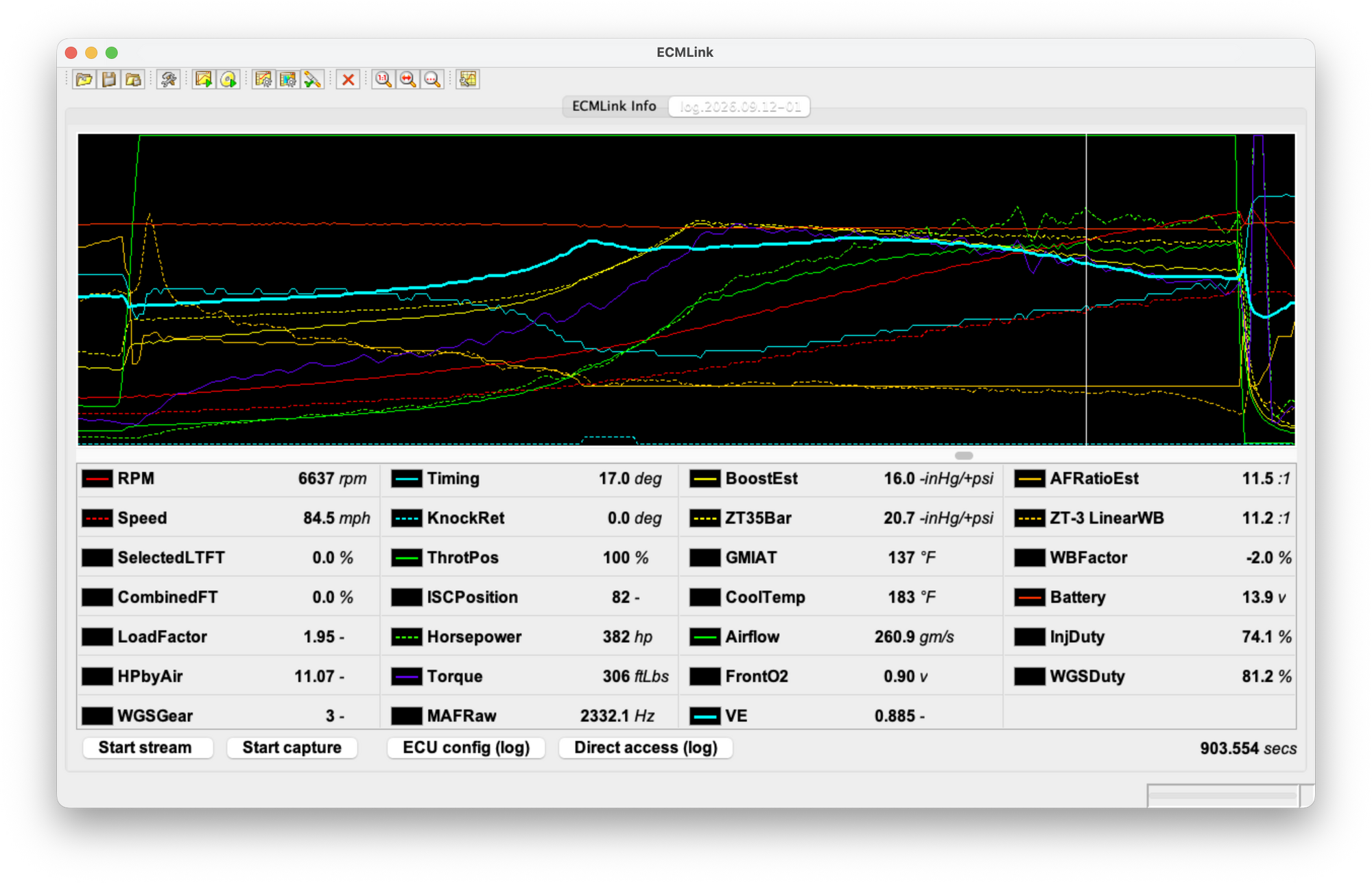Click the disc with green arrow icon
Viewport: 1372px width, 883px height.
click(x=228, y=80)
